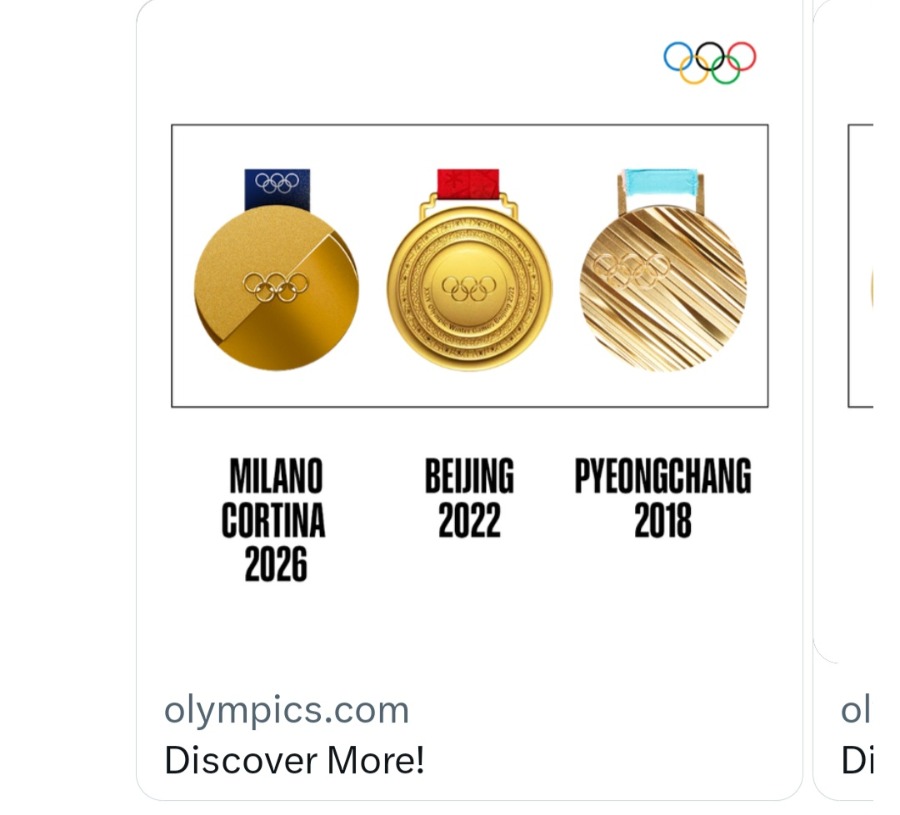Viewport: 900px width, 815px height.
Task: Select the Milano Cortina 2026 gold medal
Action: point(277,288)
